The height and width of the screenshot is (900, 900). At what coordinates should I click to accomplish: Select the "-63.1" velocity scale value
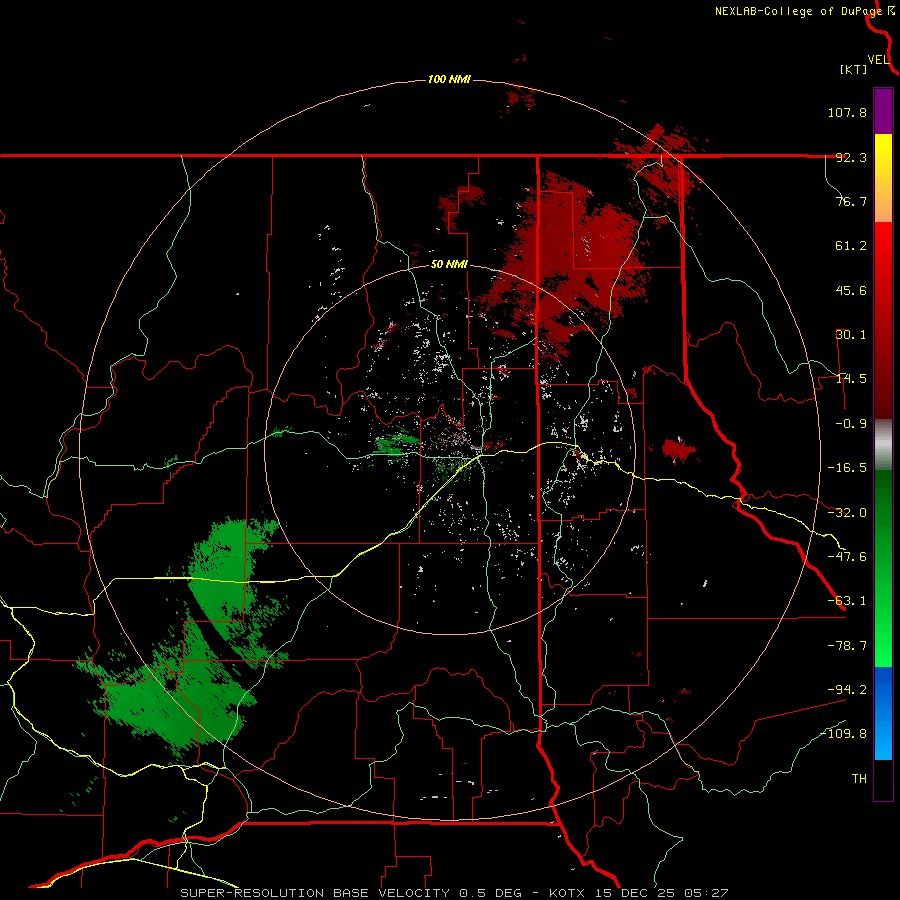tap(847, 601)
